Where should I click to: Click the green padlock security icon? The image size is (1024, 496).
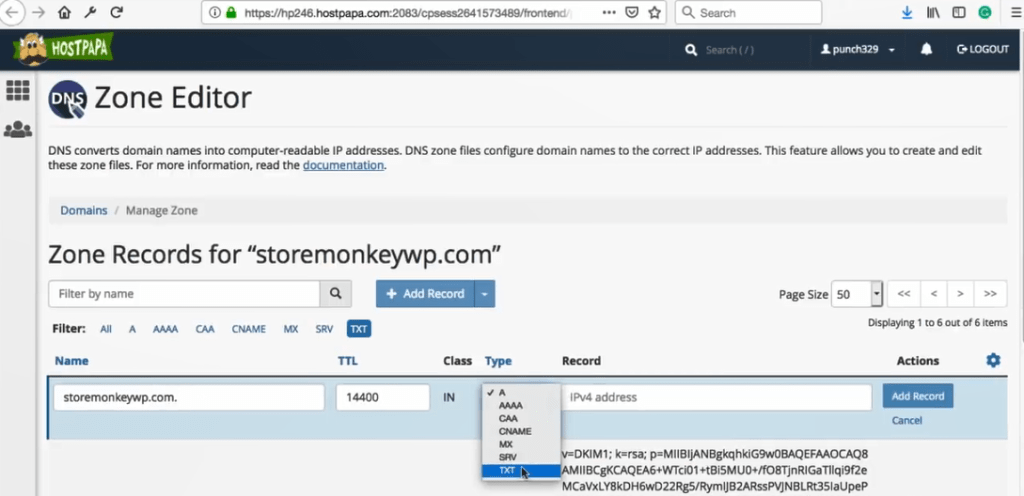tap(231, 12)
